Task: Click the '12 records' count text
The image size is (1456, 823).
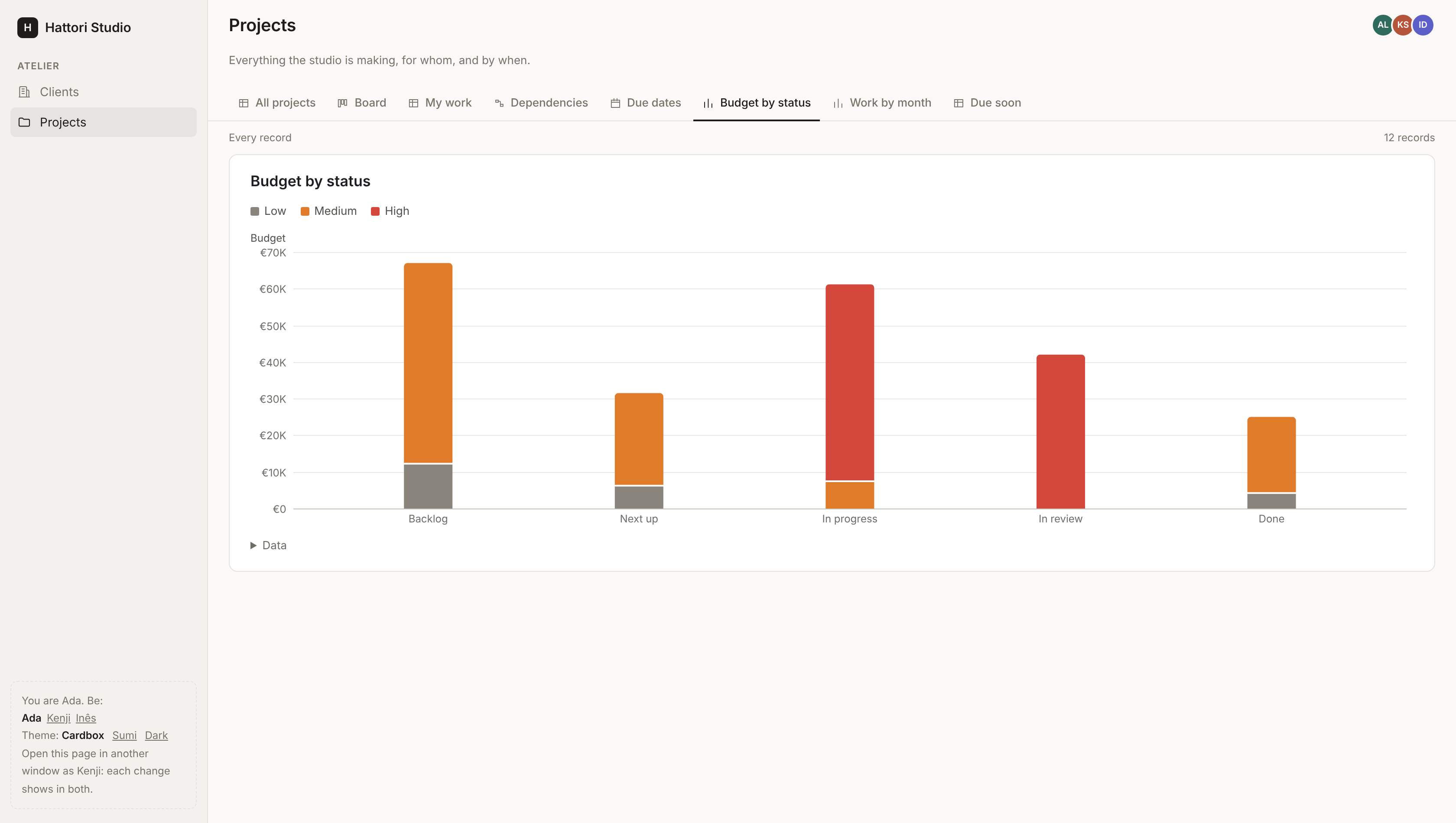Action: (x=1409, y=138)
